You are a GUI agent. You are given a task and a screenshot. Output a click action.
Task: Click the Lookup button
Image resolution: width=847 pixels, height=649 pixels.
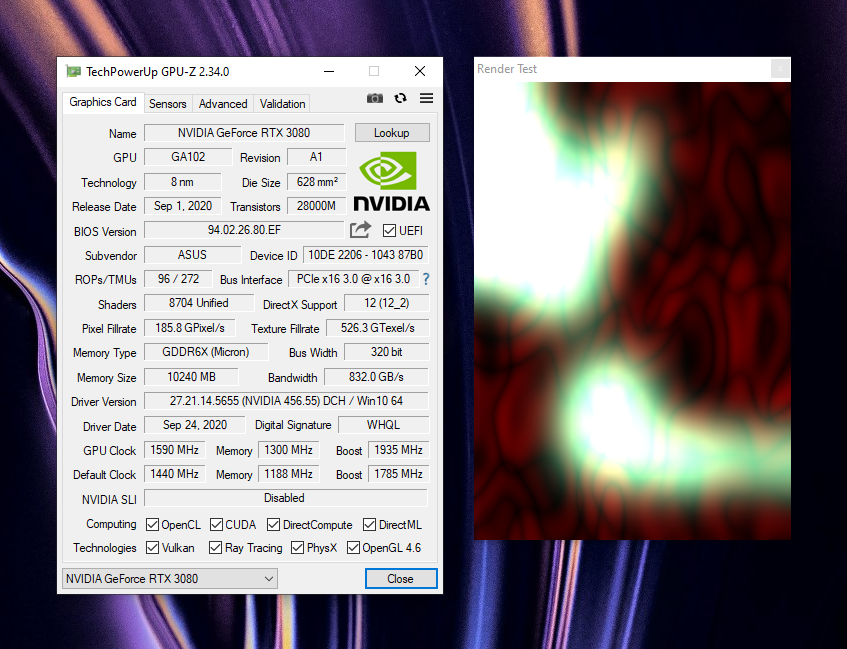[x=392, y=133]
